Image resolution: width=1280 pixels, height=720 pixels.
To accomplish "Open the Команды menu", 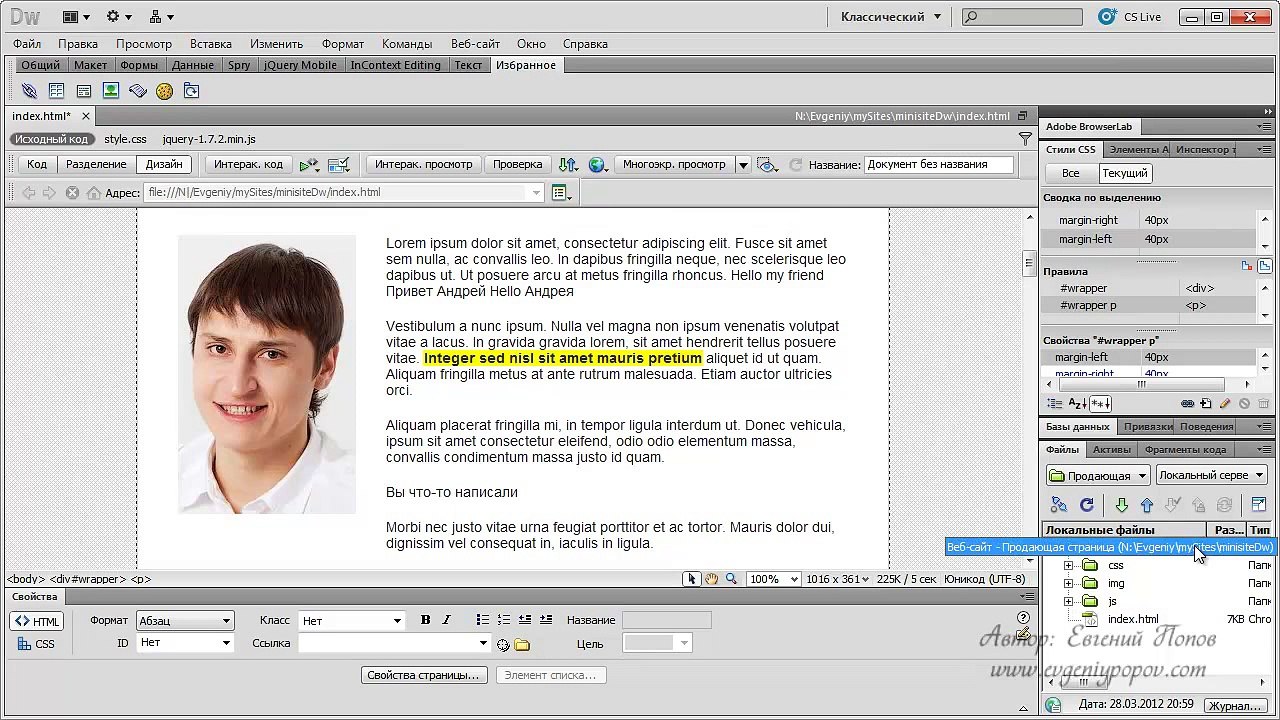I will pos(407,44).
